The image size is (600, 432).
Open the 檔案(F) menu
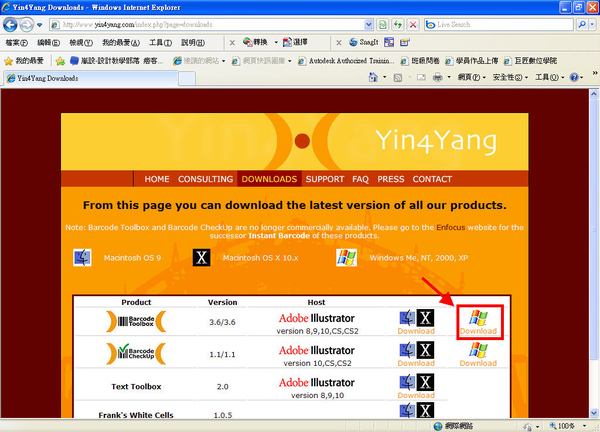tap(16, 42)
